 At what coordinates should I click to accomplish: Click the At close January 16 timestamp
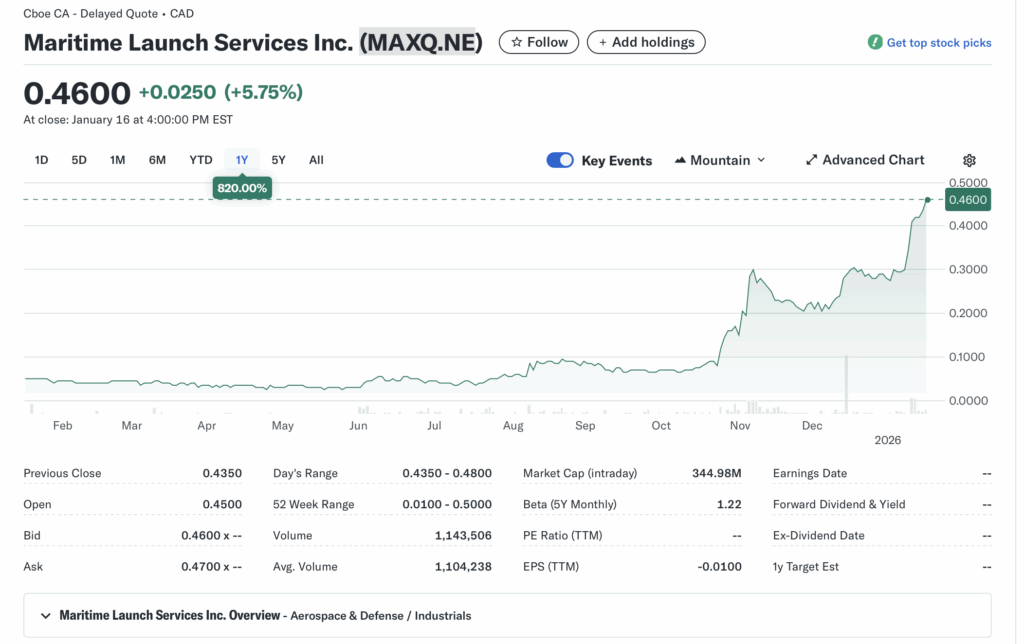point(128,120)
